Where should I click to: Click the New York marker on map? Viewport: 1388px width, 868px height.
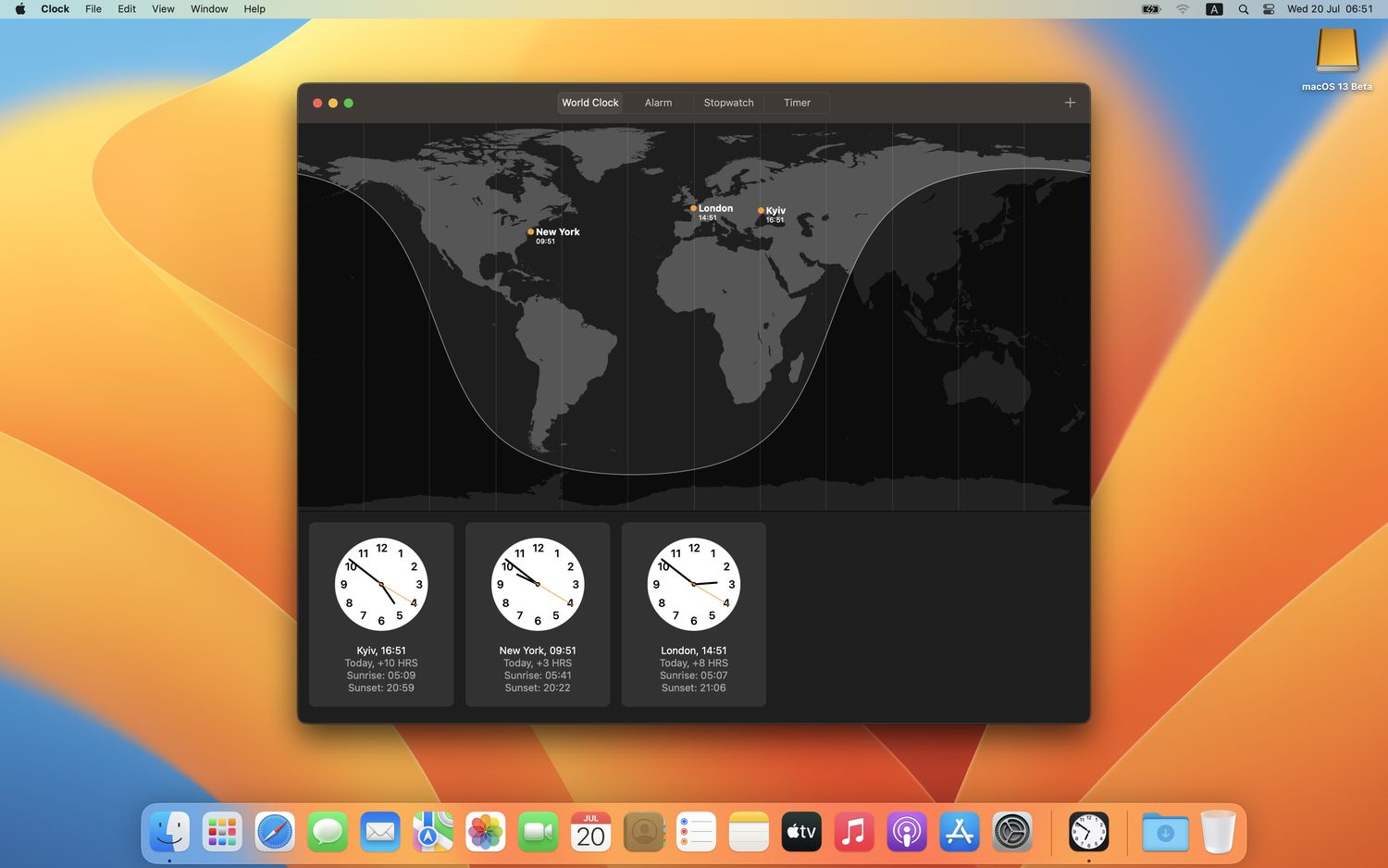point(530,232)
